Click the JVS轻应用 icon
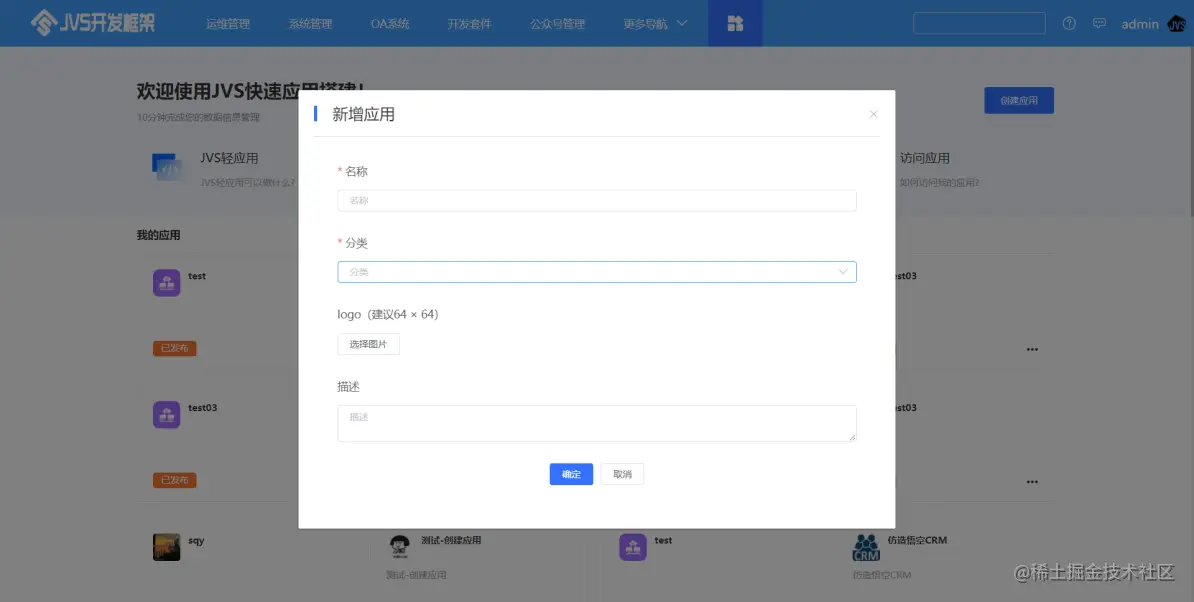Viewport: 1194px width, 602px height. click(x=167, y=167)
